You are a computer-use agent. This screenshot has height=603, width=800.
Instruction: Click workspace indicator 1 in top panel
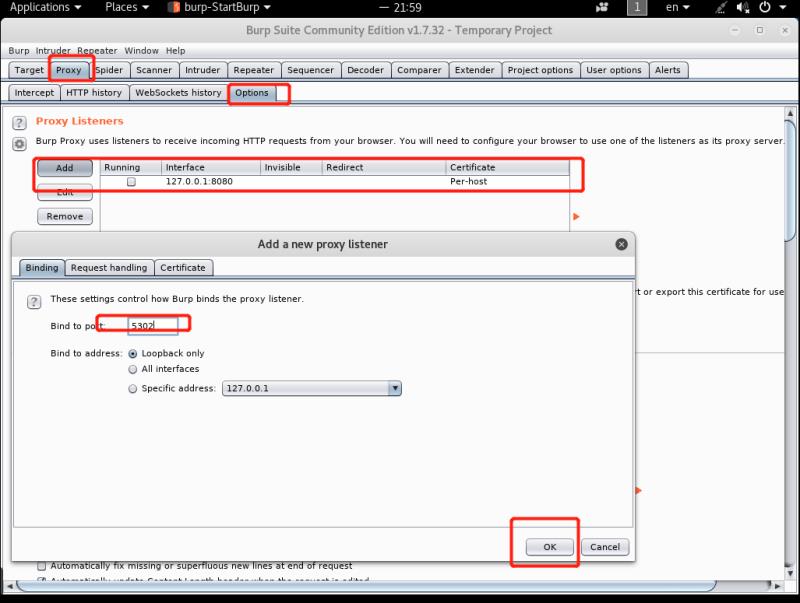(637, 7)
